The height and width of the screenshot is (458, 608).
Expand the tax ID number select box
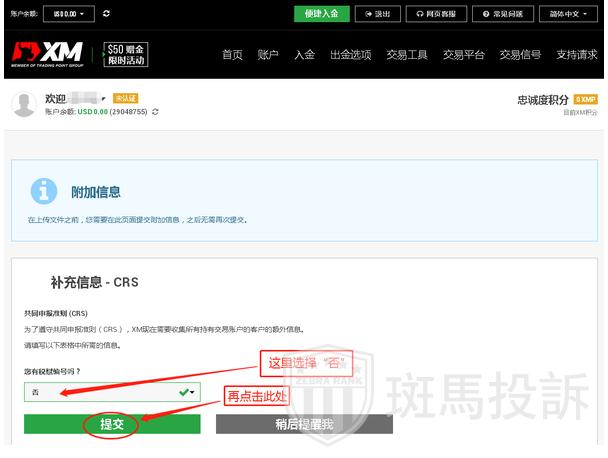click(x=112, y=392)
